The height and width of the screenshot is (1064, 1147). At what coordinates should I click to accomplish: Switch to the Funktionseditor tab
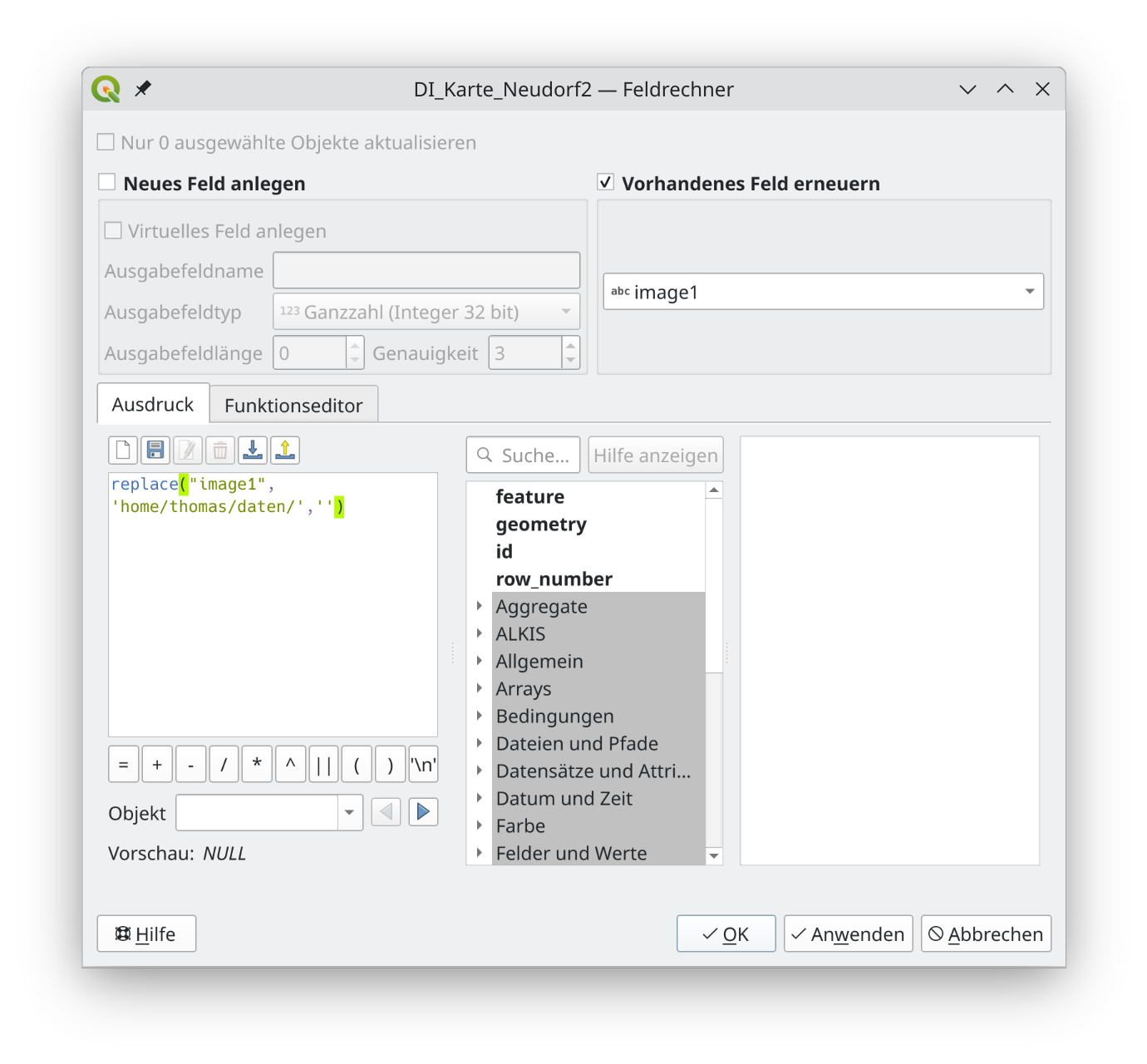coord(293,405)
